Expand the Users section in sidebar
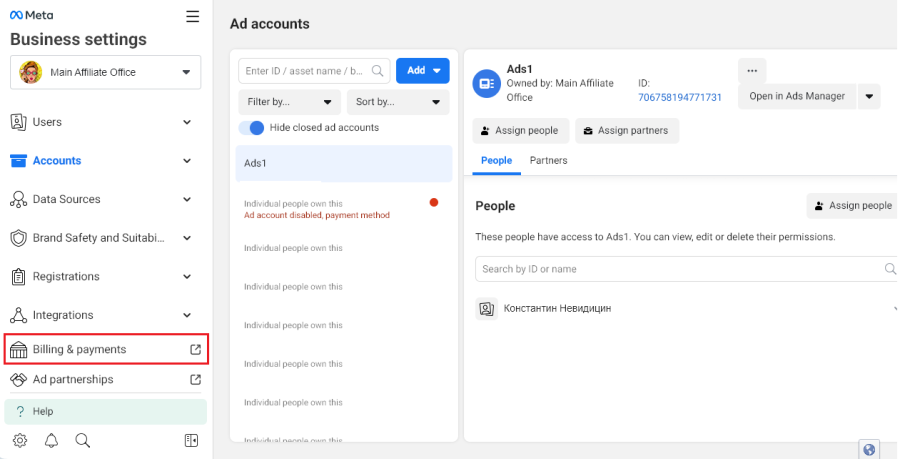Screen dimensions: 900x459 (x=100, y=122)
